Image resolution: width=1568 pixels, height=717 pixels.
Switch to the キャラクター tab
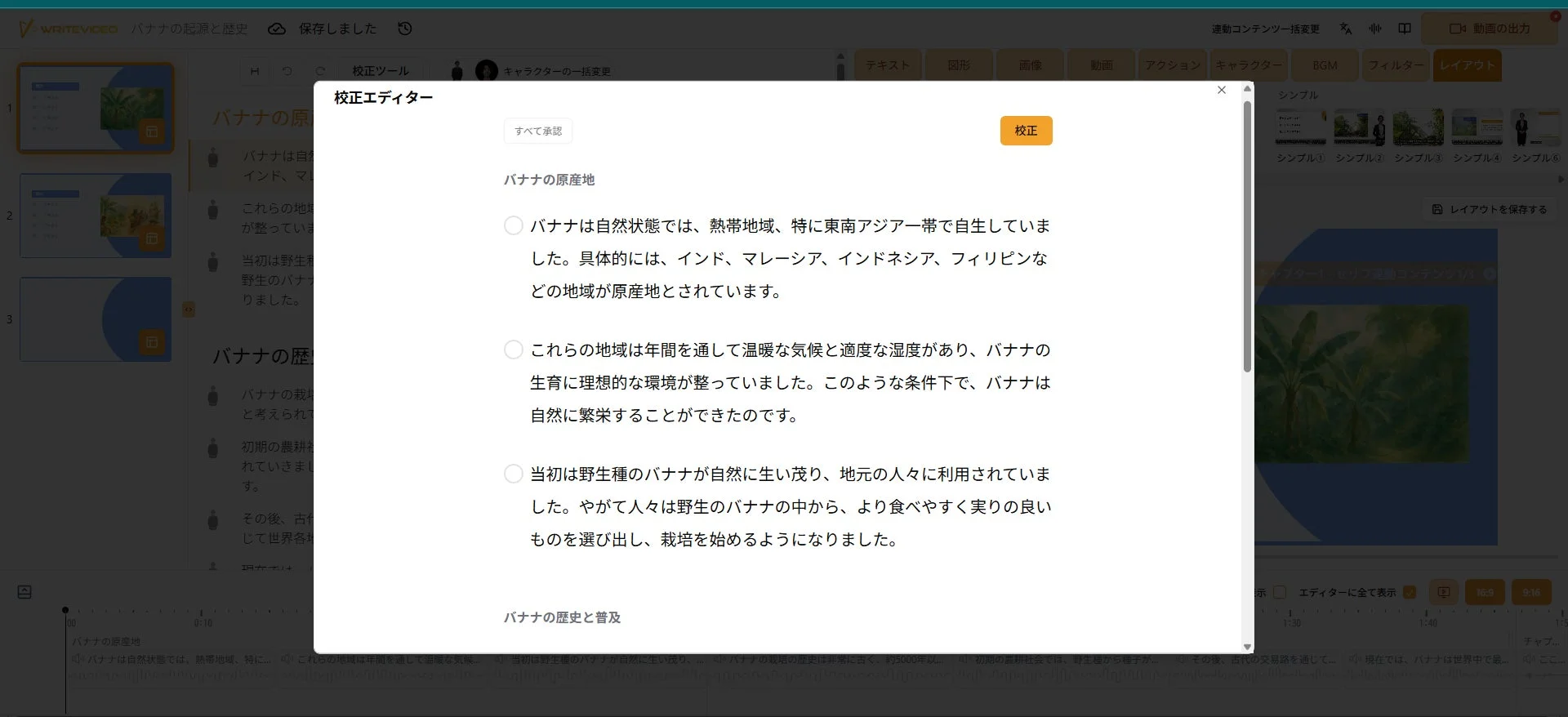pyautogui.click(x=1249, y=65)
